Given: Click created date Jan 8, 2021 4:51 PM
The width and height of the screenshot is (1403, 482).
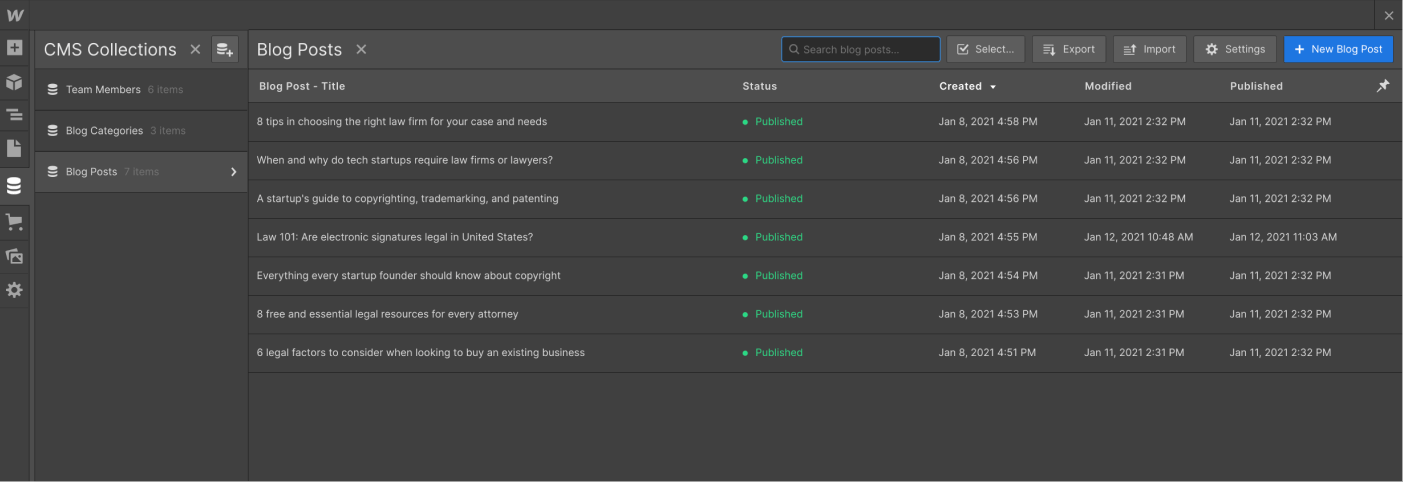Looking at the screenshot, I should (x=988, y=353).
